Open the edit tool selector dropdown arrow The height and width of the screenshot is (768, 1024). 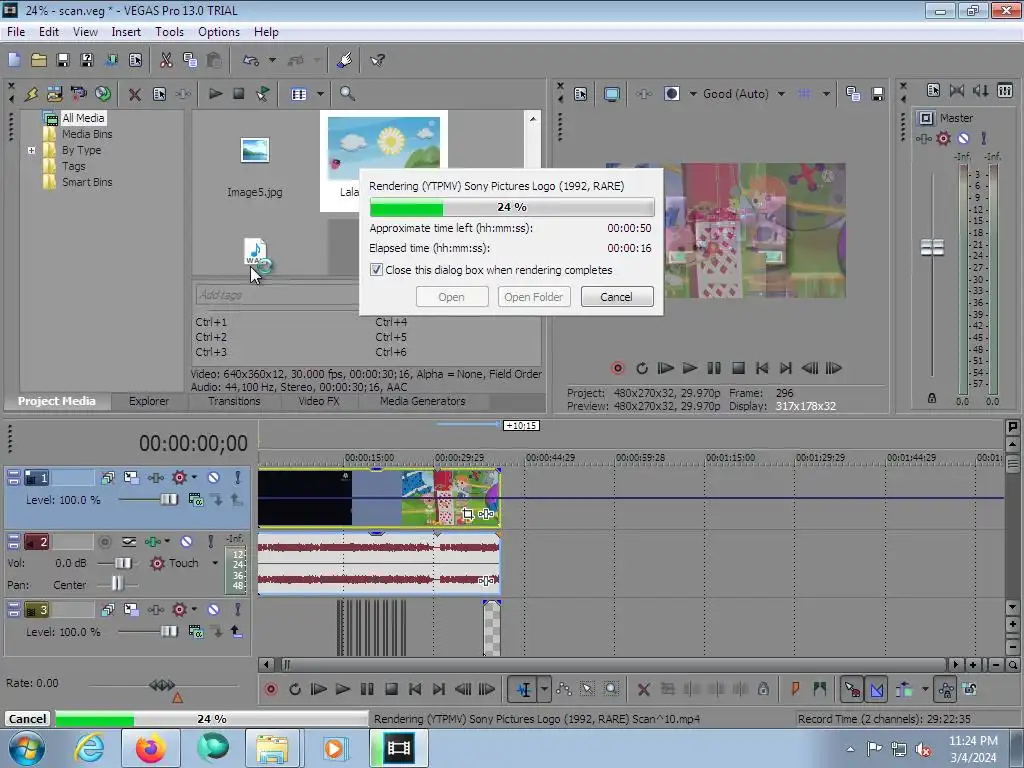544,689
